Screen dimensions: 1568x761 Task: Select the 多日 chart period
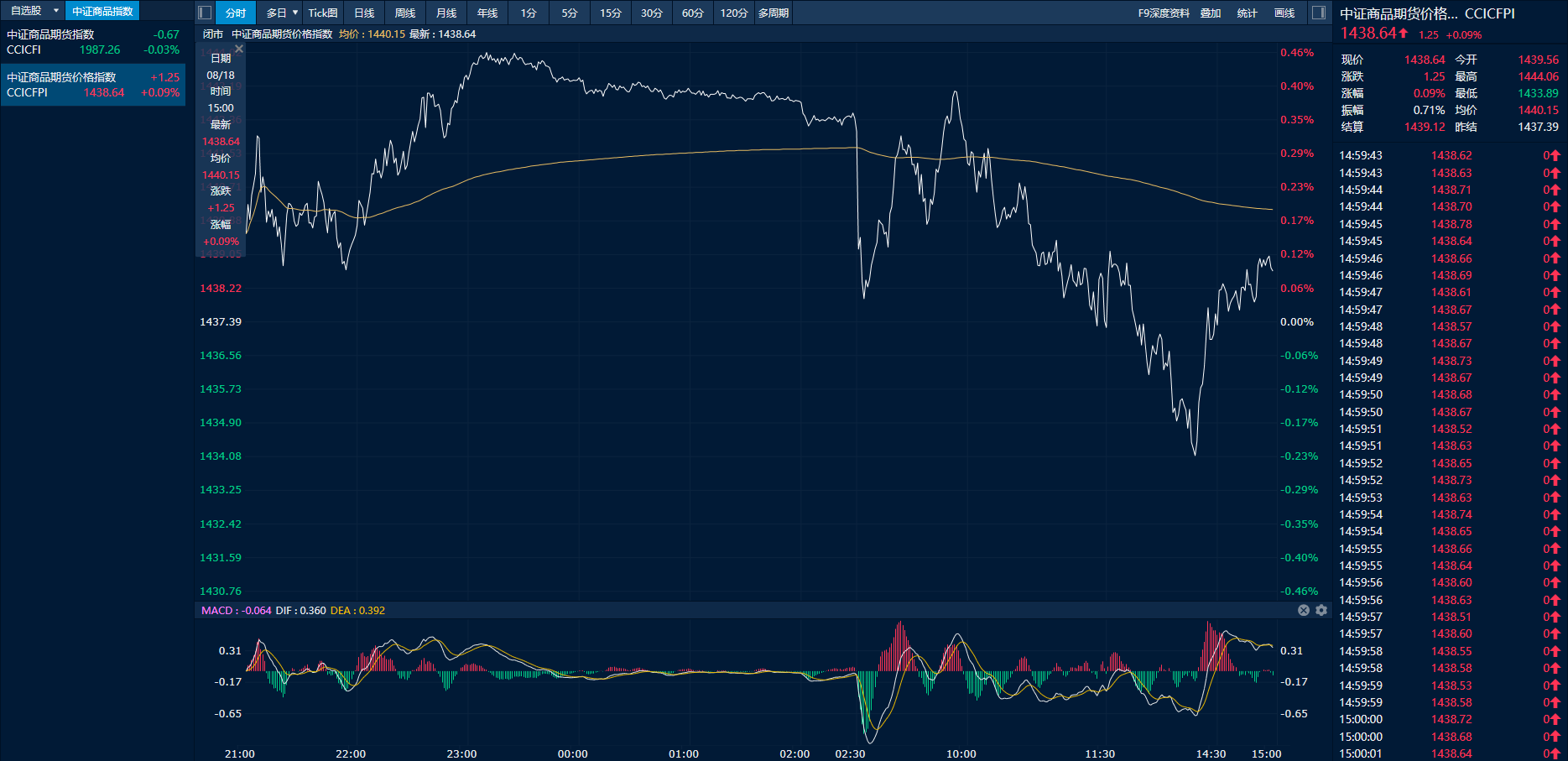(276, 13)
